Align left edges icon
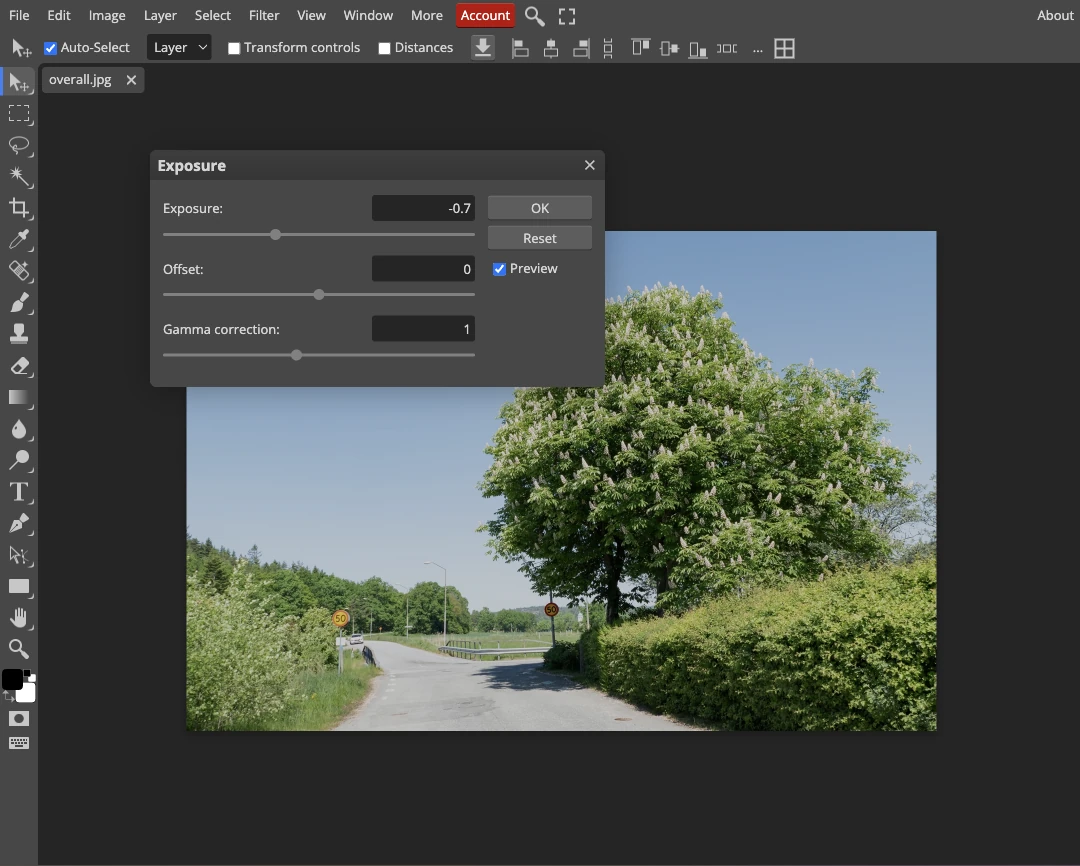 click(520, 48)
